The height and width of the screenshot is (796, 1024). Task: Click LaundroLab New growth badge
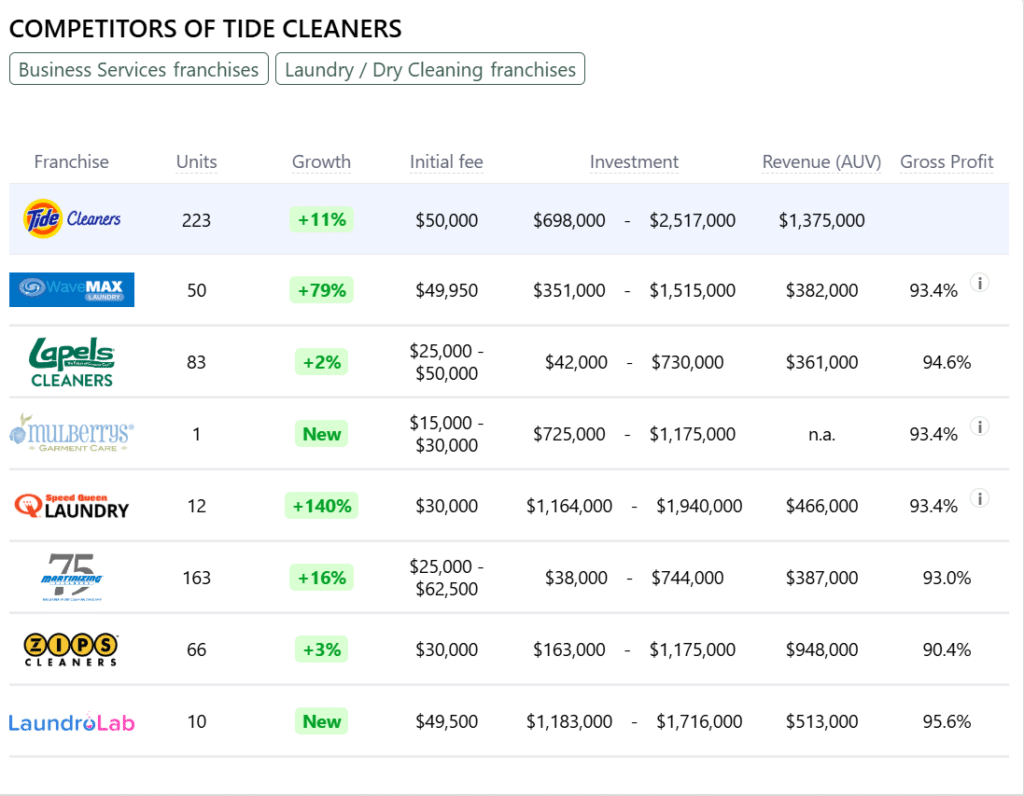click(321, 721)
